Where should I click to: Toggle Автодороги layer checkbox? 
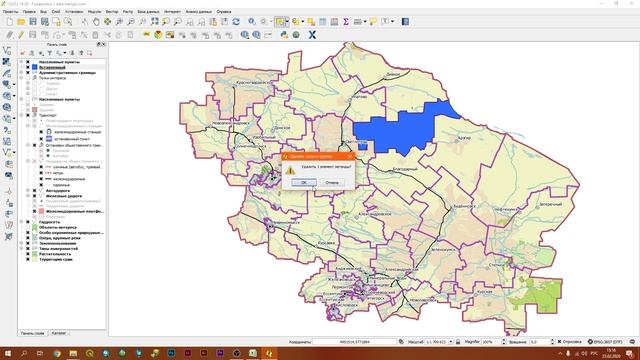35,191
